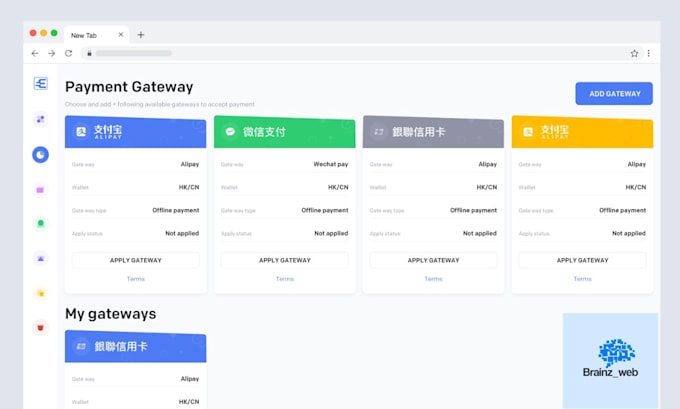
Task: Open Terms link on Wechat pay card
Action: tap(284, 279)
